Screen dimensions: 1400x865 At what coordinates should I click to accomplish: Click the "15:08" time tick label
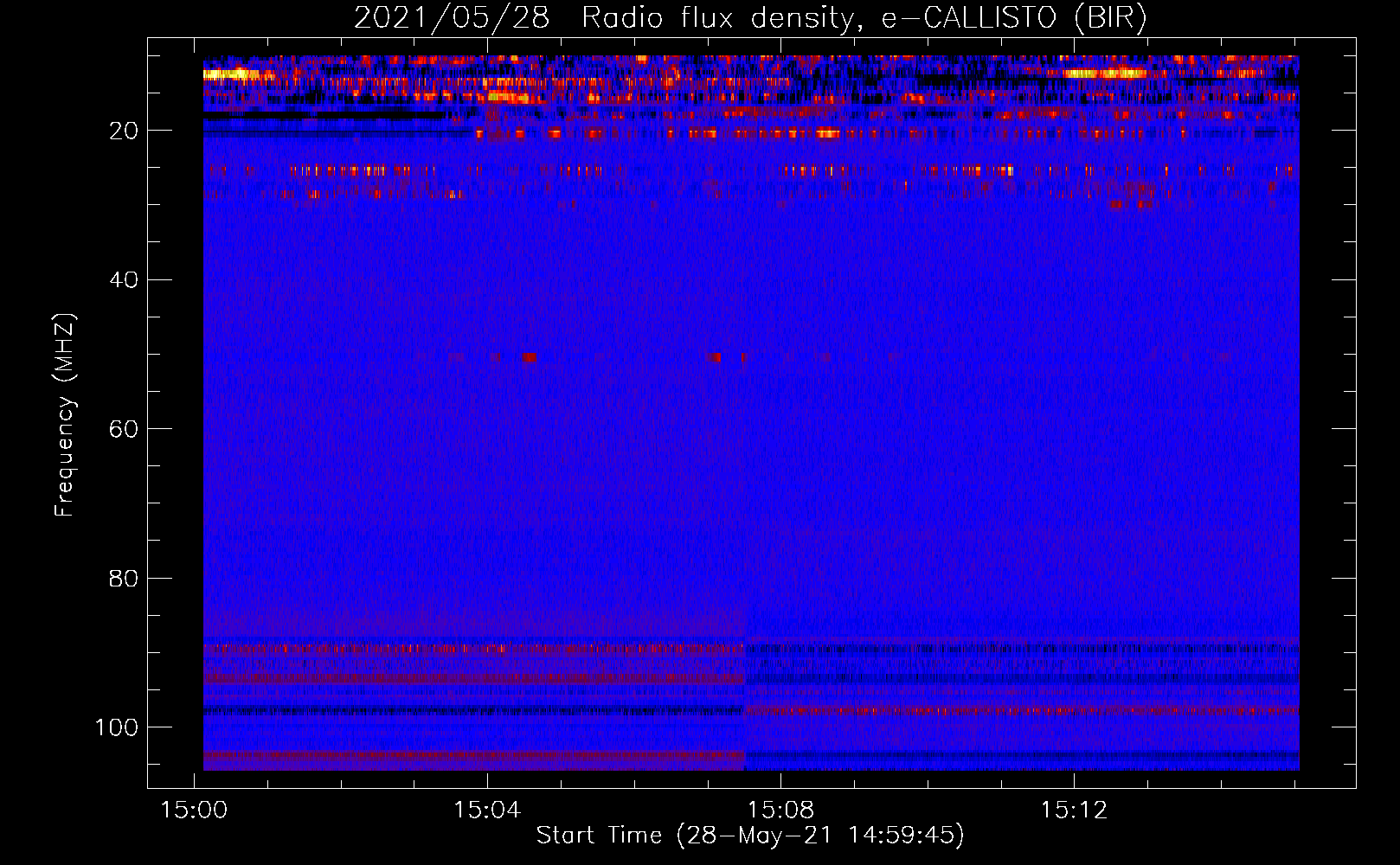[x=780, y=811]
